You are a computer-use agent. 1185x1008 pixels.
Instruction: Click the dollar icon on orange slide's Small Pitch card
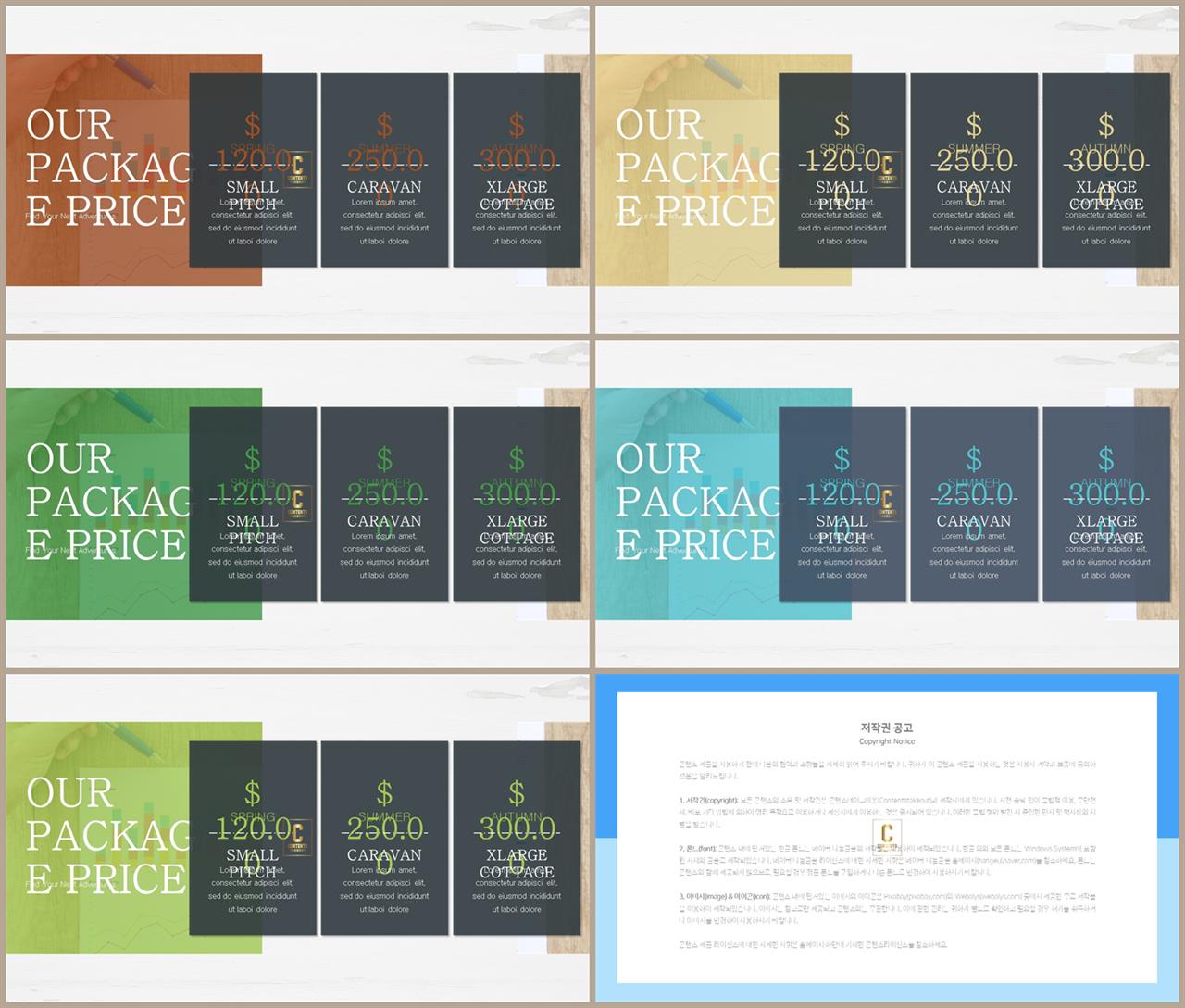coord(253,125)
